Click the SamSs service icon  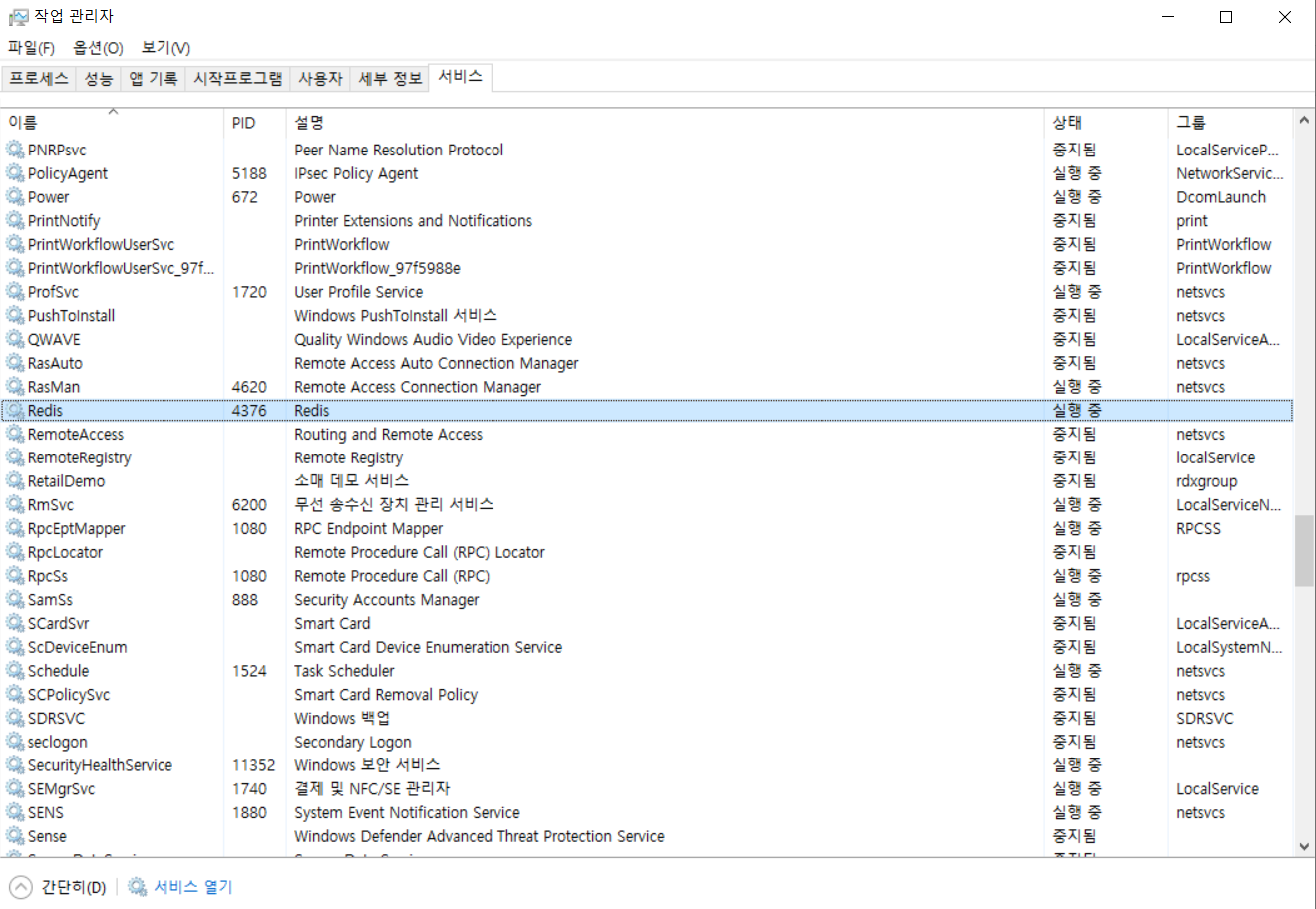point(15,599)
